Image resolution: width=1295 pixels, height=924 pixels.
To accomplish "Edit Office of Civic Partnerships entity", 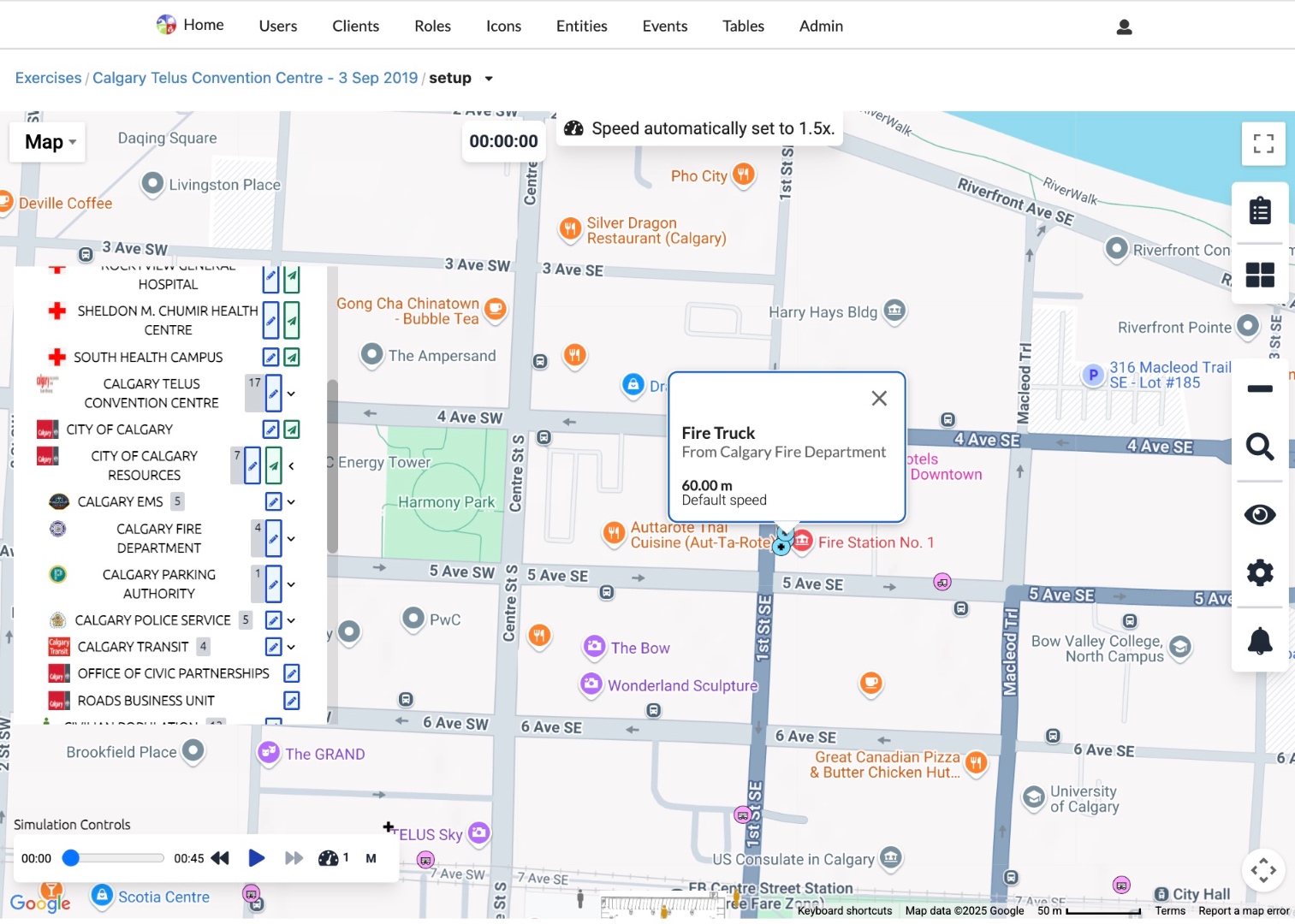I will pyautogui.click(x=291, y=673).
